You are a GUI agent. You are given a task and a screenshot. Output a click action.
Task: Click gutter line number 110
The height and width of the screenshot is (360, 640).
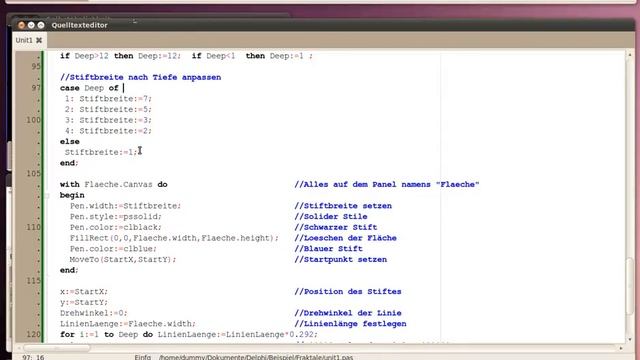click(x=34, y=227)
